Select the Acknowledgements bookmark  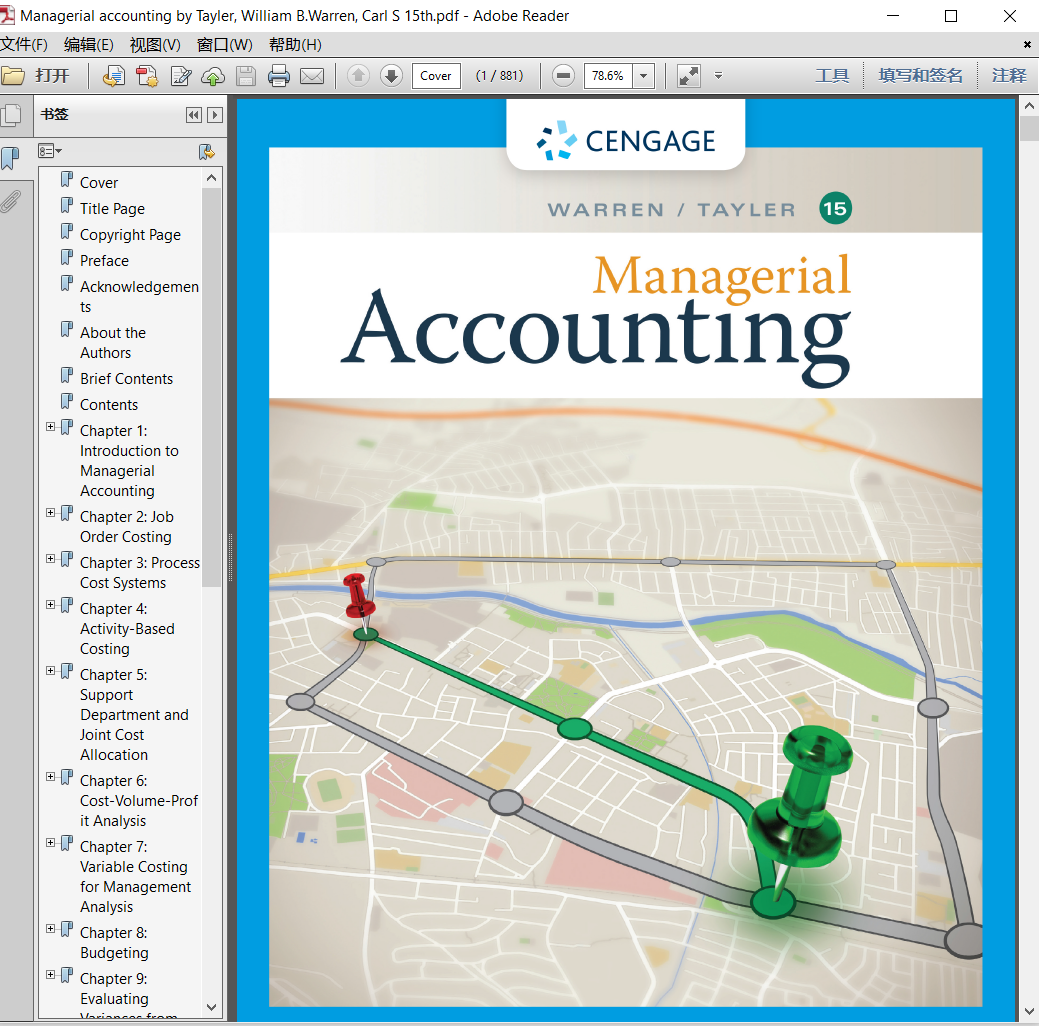[x=139, y=296]
